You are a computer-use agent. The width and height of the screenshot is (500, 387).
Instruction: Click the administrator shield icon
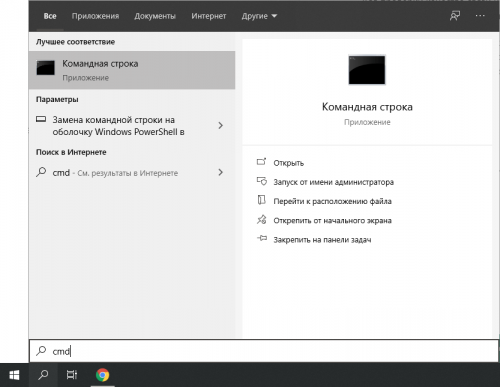tap(262, 181)
